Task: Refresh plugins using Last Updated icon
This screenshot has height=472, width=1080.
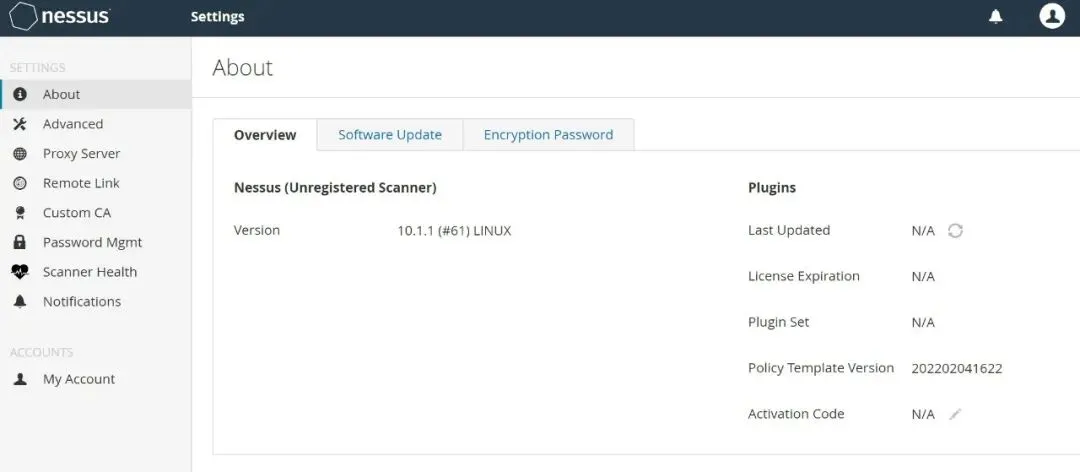Action: point(955,231)
